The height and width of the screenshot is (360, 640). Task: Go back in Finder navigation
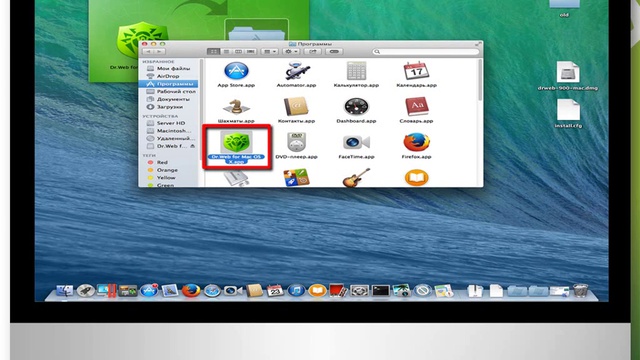click(148, 52)
